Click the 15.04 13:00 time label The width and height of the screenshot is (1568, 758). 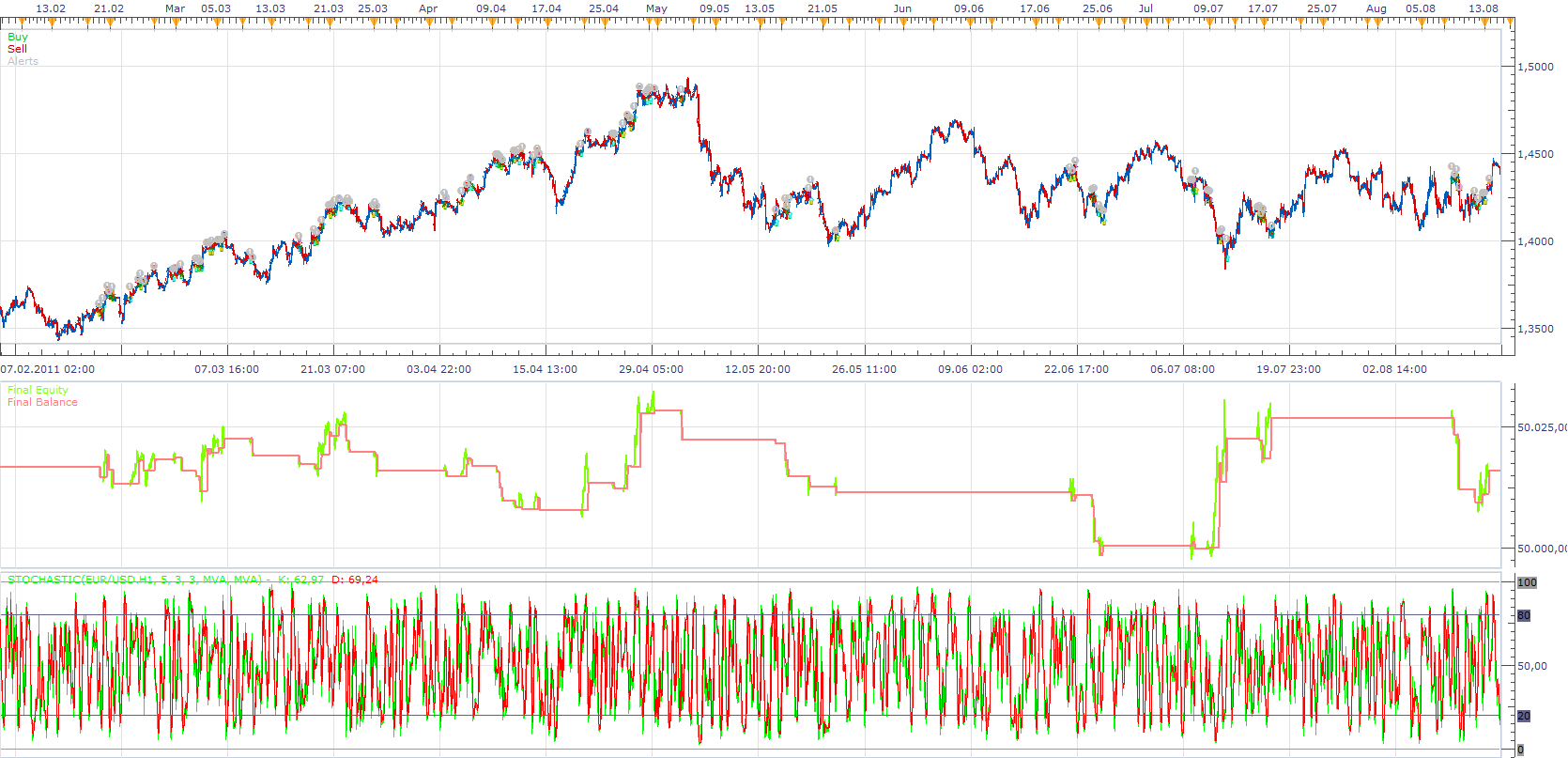tap(546, 369)
